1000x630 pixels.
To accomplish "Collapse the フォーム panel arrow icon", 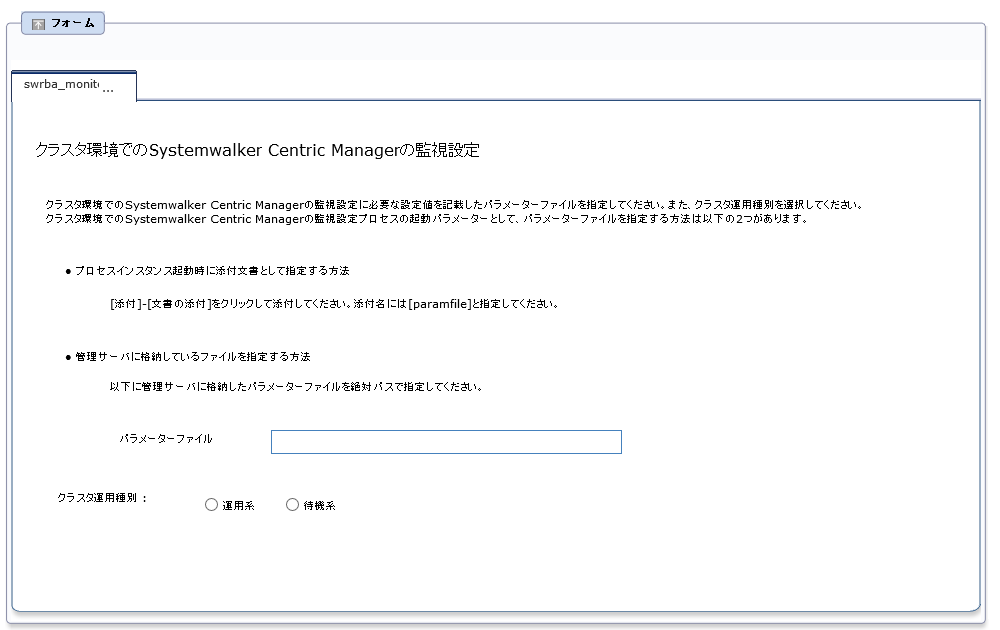I will tap(38, 24).
